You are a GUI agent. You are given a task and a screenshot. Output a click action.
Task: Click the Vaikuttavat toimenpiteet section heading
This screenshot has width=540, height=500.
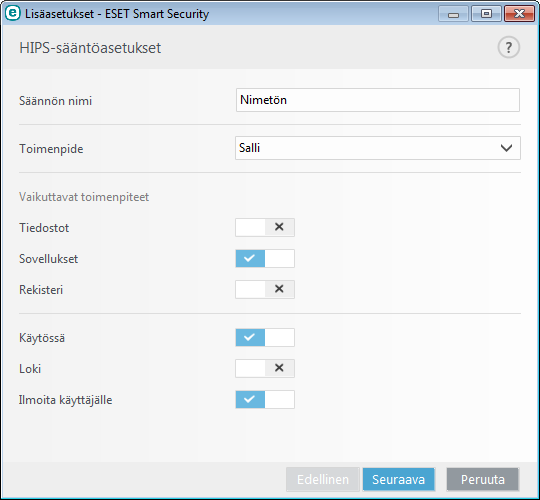[x=84, y=197]
